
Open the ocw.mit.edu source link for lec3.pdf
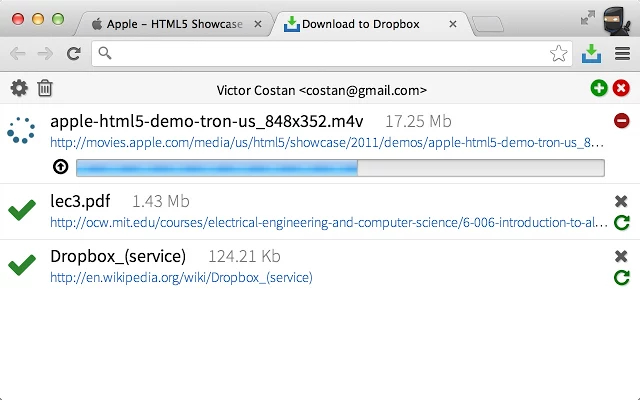329,222
